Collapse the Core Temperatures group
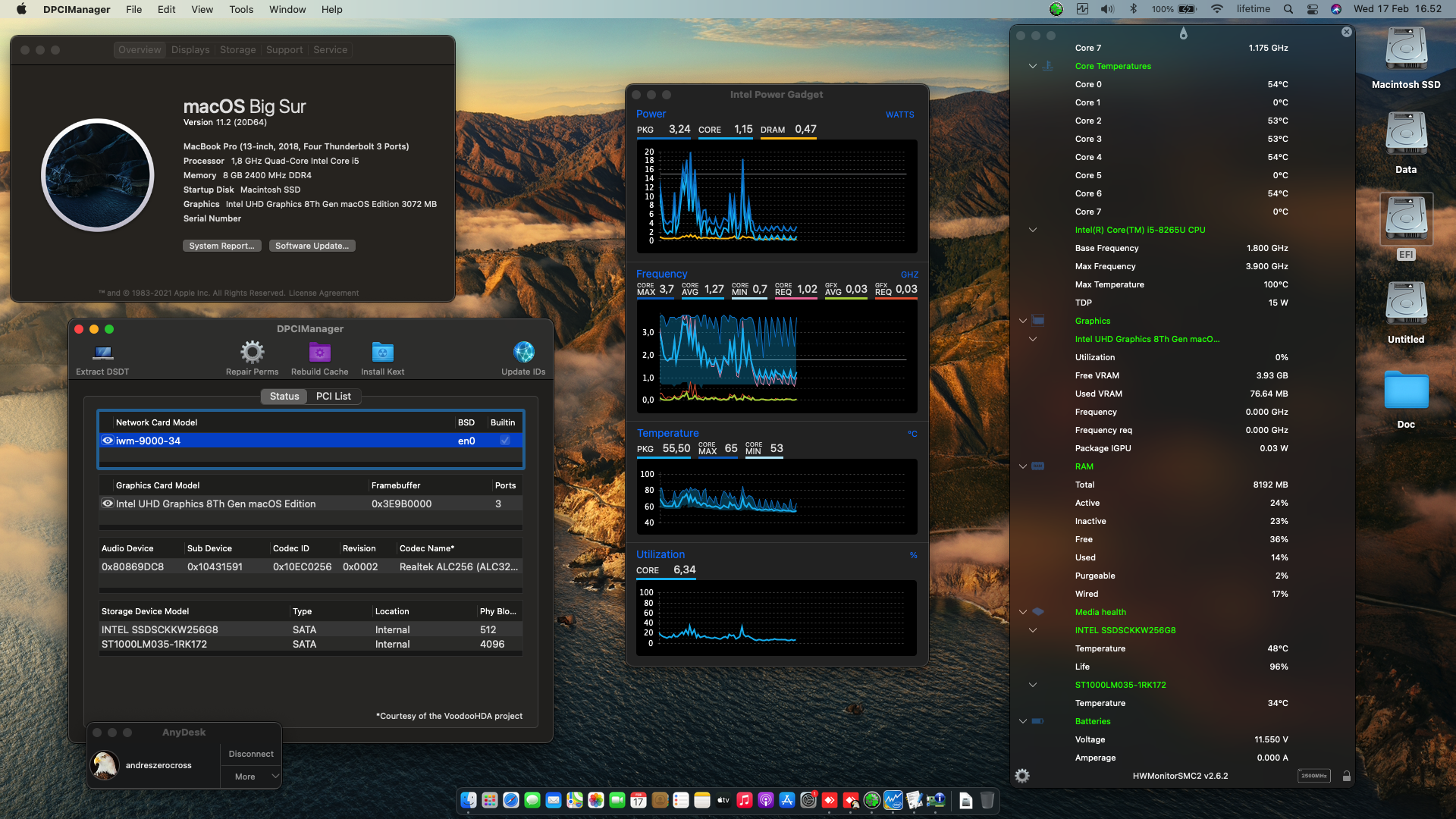 click(x=1033, y=66)
